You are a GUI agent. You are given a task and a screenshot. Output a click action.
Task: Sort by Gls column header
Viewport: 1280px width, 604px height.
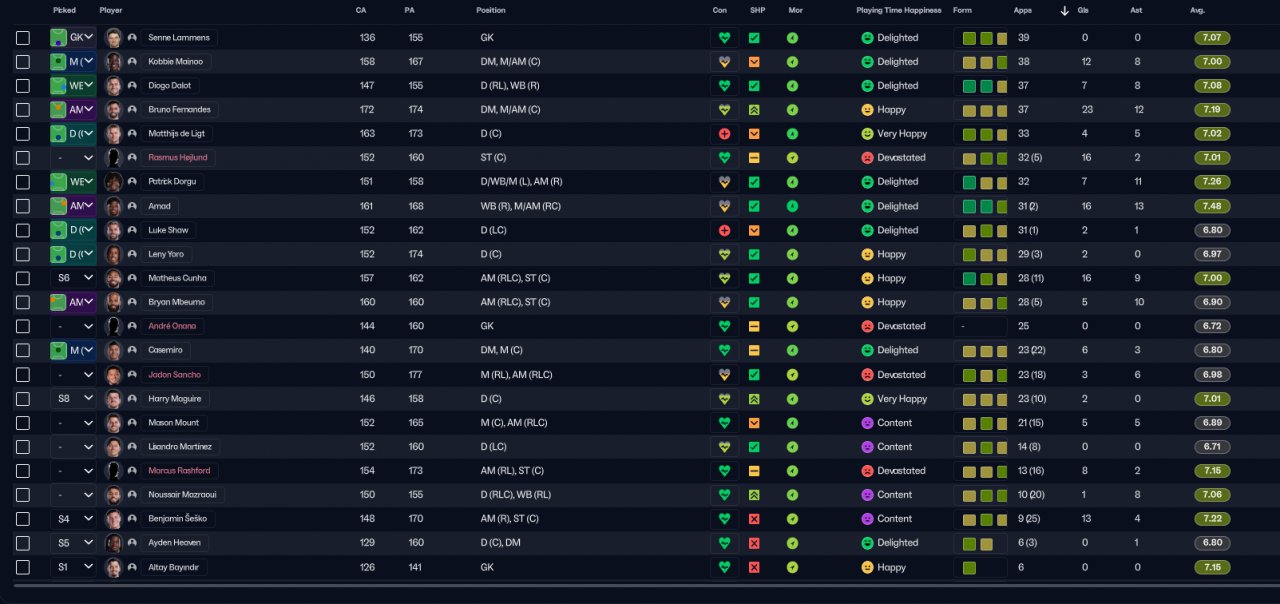click(x=1084, y=10)
